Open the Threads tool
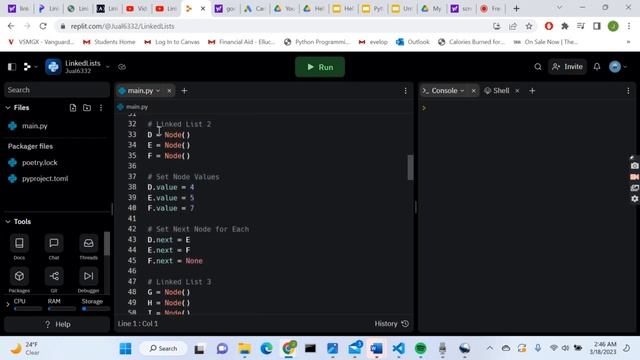Viewport: 640px width, 360px height. click(89, 247)
